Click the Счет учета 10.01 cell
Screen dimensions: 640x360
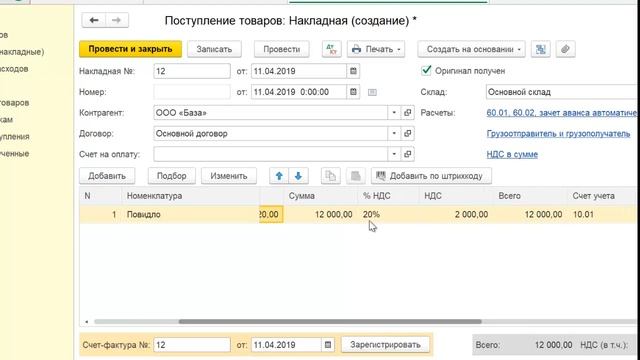603,214
